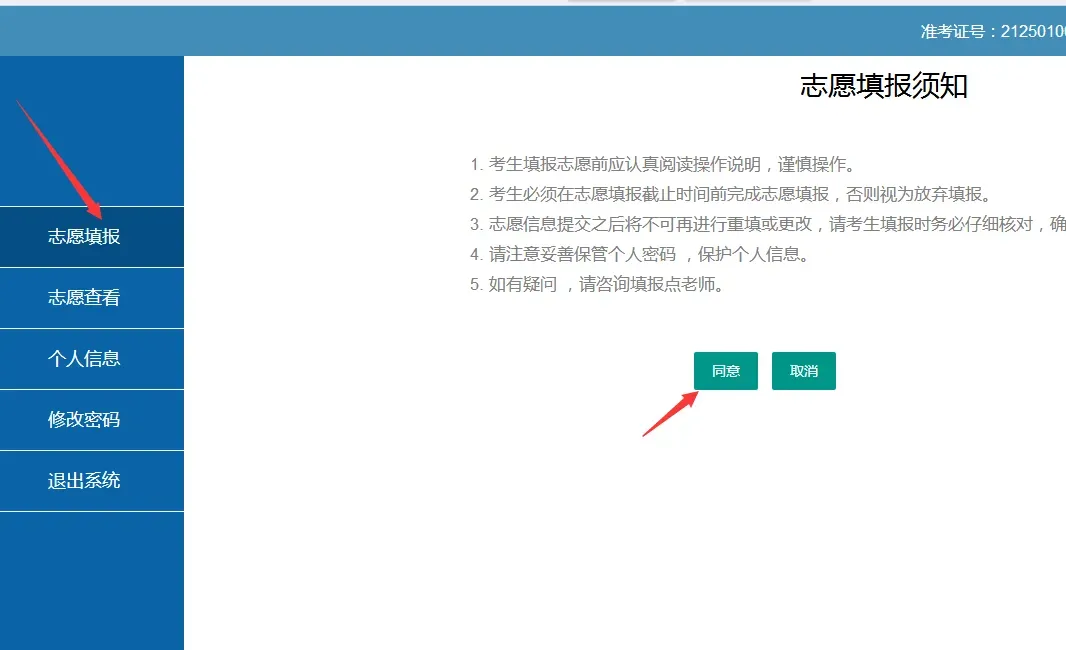Image resolution: width=1066 pixels, height=650 pixels.
Task: Click the 同意 button
Action: (x=725, y=371)
